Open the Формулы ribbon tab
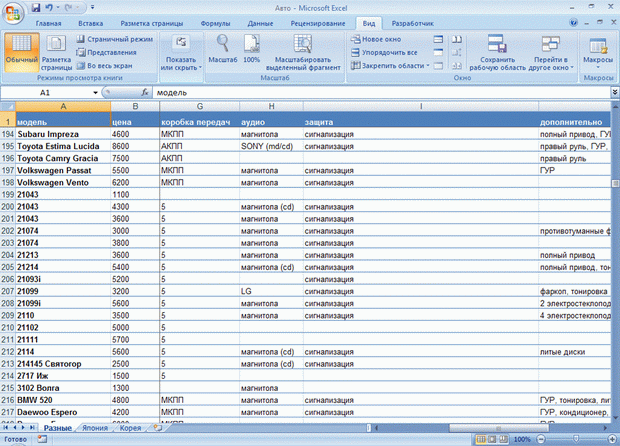This screenshot has height=446, width=620. (x=215, y=23)
